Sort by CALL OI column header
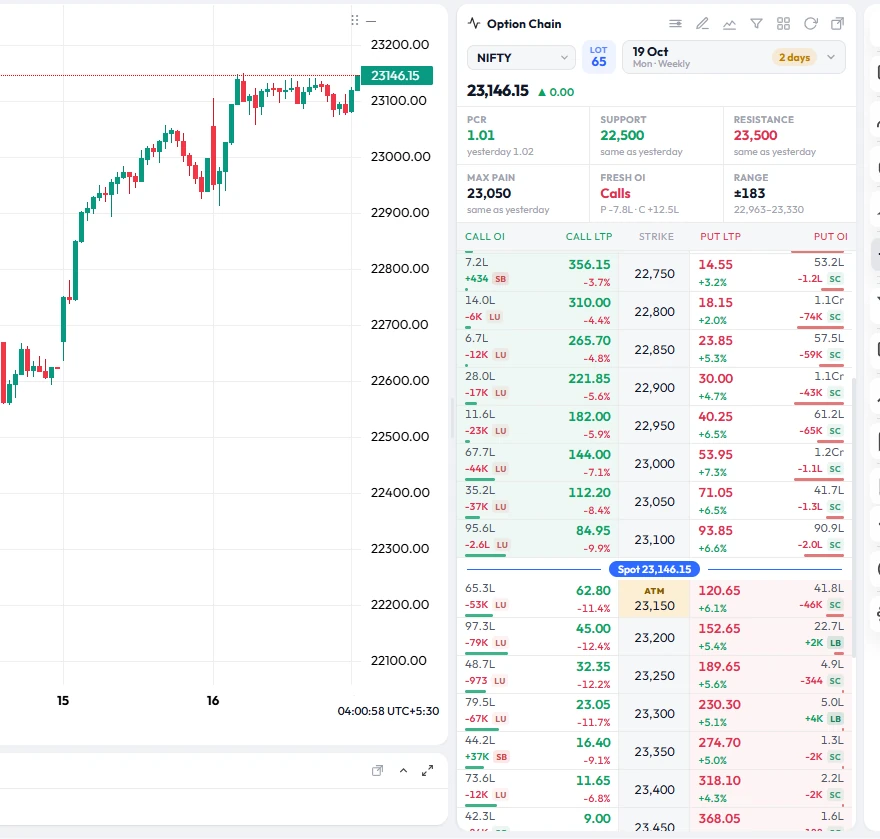Image resolution: width=880 pixels, height=839 pixels. pyautogui.click(x=485, y=237)
